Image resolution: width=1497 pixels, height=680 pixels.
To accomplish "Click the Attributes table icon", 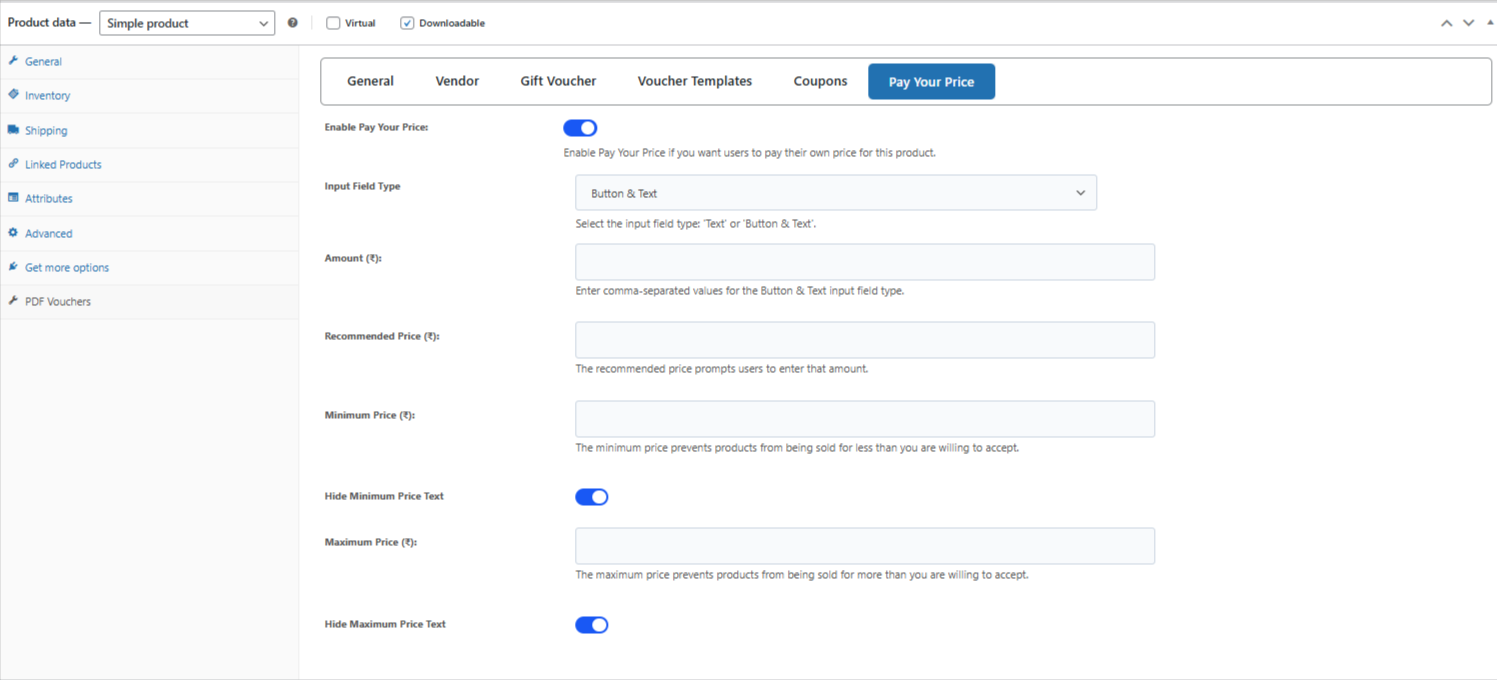I will [x=13, y=198].
